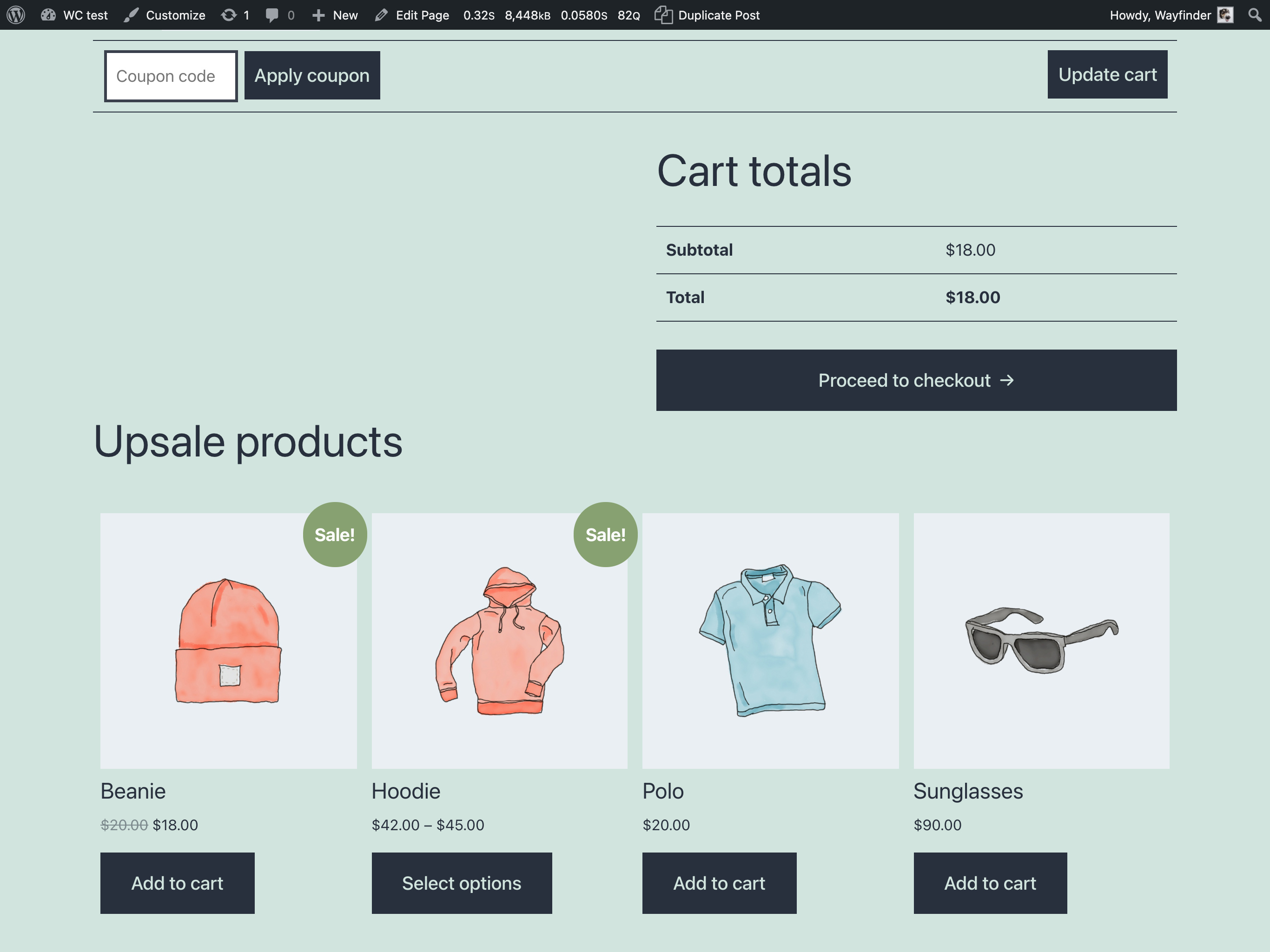Click the Hoodie product title

click(406, 791)
